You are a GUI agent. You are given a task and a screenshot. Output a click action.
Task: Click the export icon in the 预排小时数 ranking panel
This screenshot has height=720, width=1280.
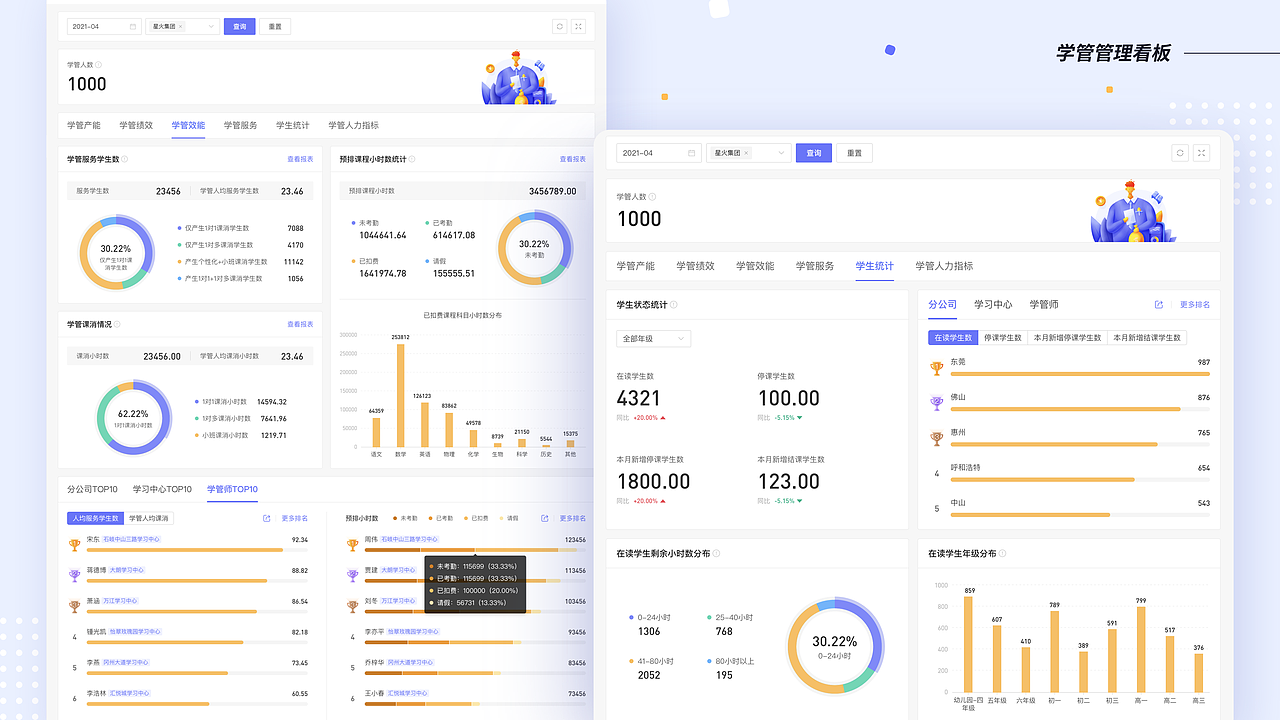(x=544, y=518)
